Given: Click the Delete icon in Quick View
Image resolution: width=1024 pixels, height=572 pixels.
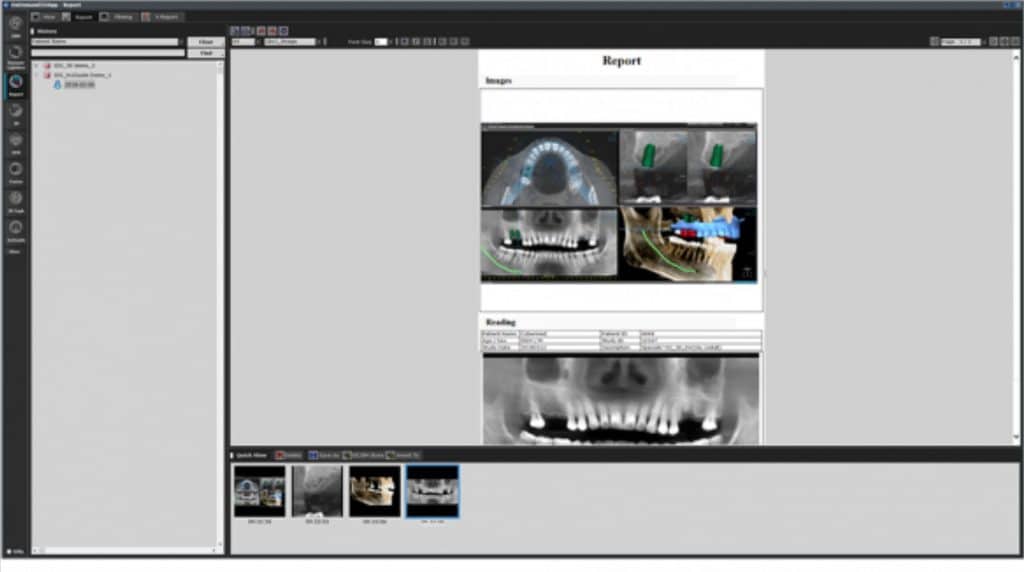Looking at the screenshot, I should 281,455.
